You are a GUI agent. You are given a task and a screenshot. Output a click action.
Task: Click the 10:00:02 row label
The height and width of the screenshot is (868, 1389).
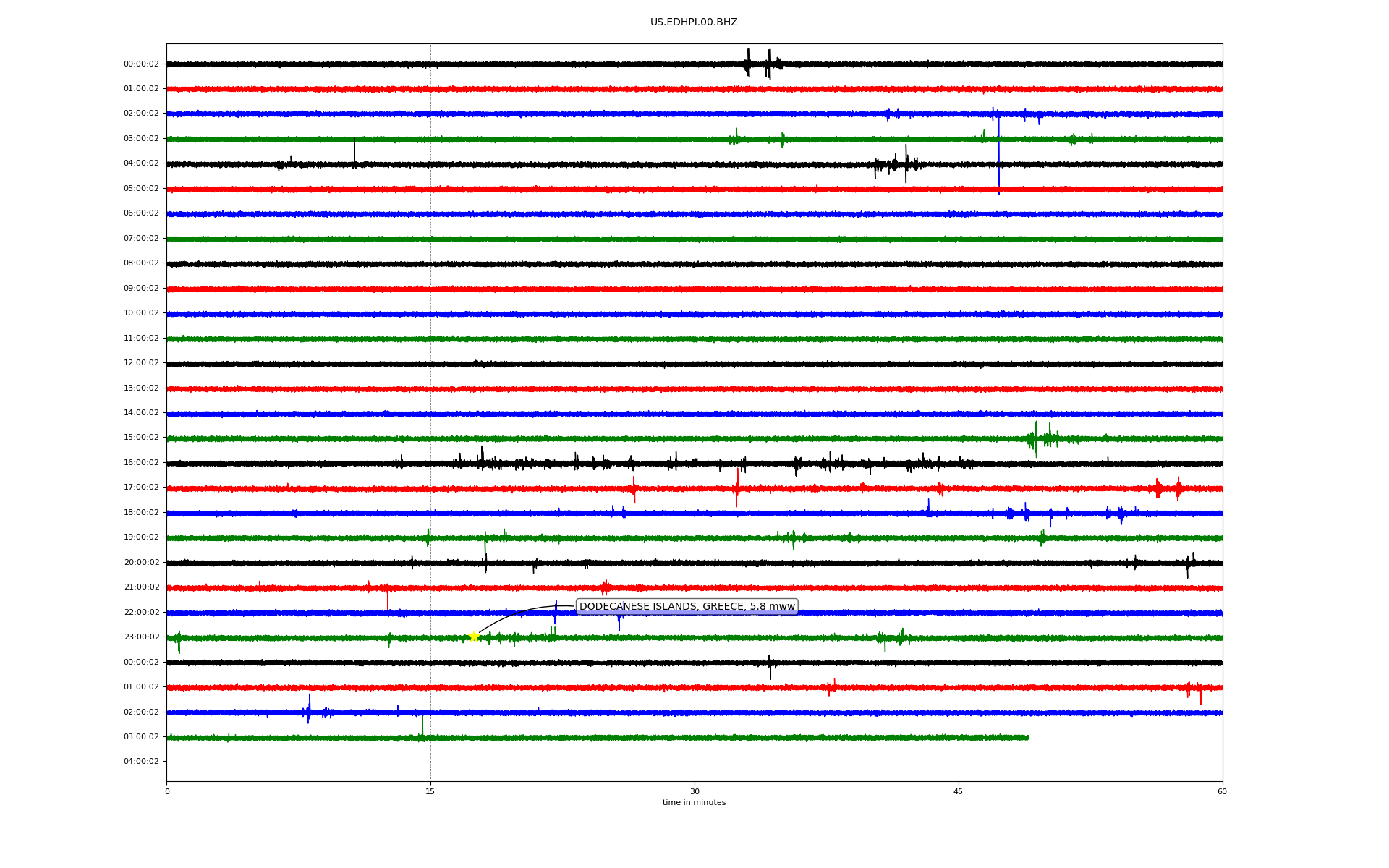coord(141,313)
